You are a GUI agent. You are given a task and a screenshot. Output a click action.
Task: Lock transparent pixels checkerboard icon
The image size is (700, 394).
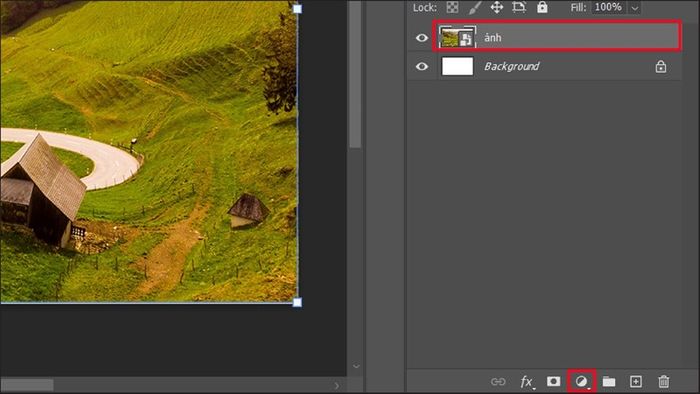point(452,7)
